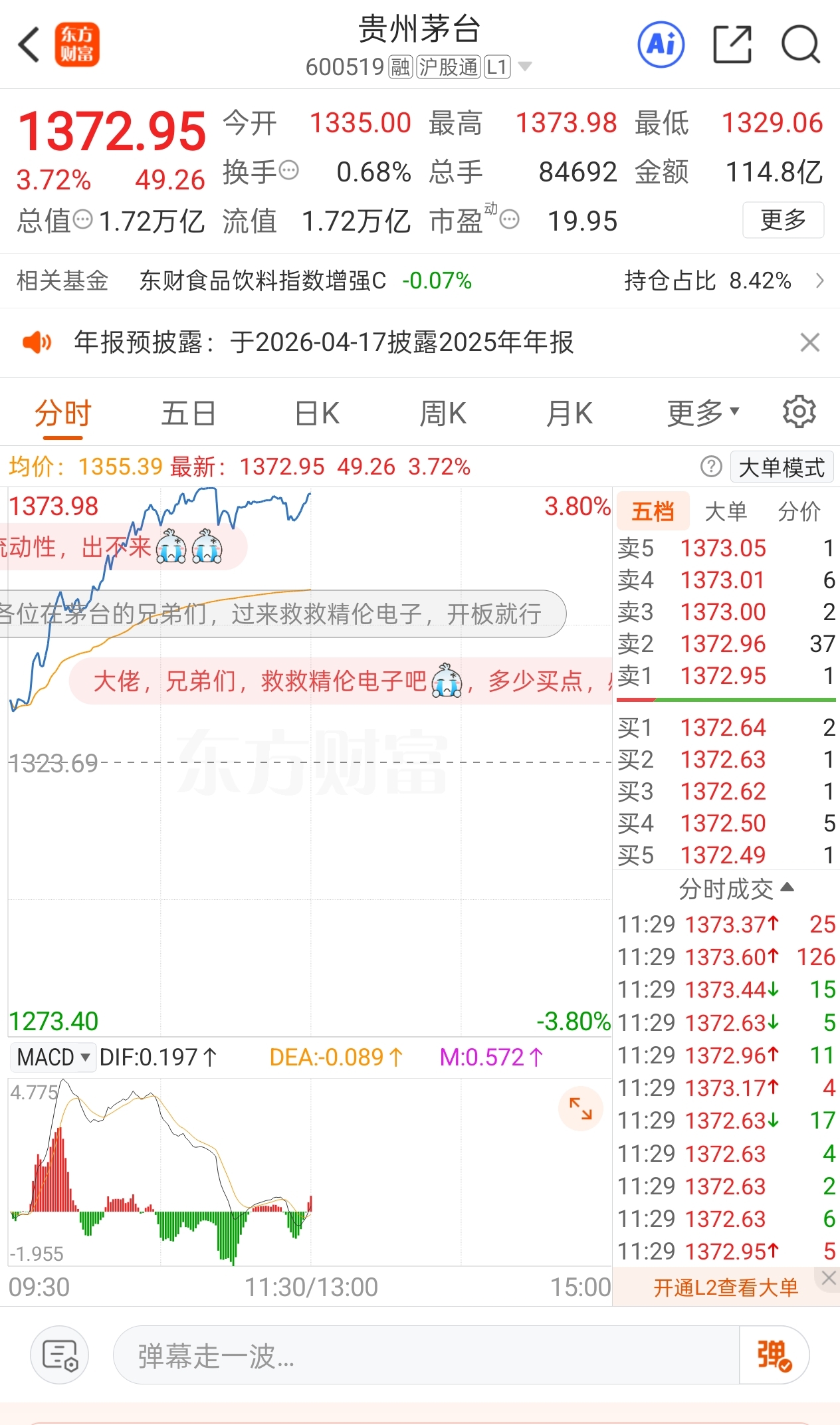Tap 买2 price 1372.63 row
Viewport: 840px width, 1425px height.
tap(726, 760)
